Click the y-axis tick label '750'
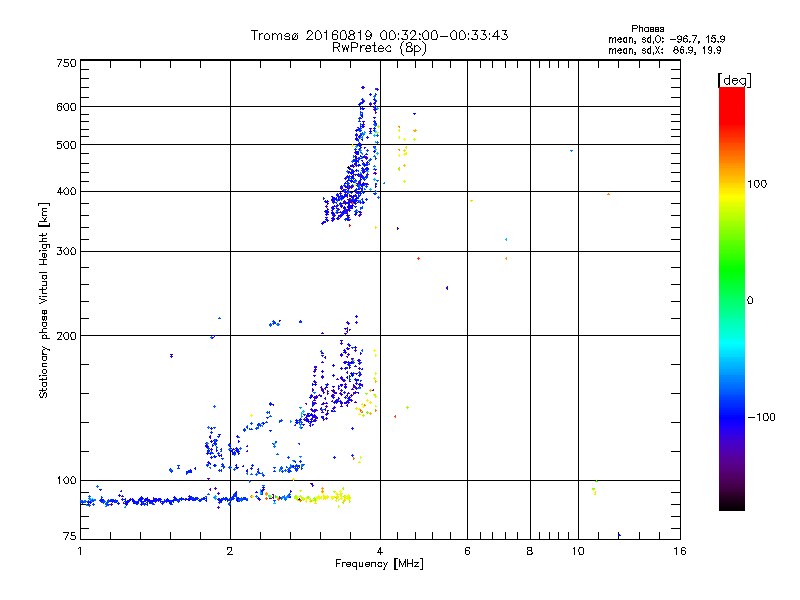This screenshot has width=800, height=600. click(x=66, y=63)
